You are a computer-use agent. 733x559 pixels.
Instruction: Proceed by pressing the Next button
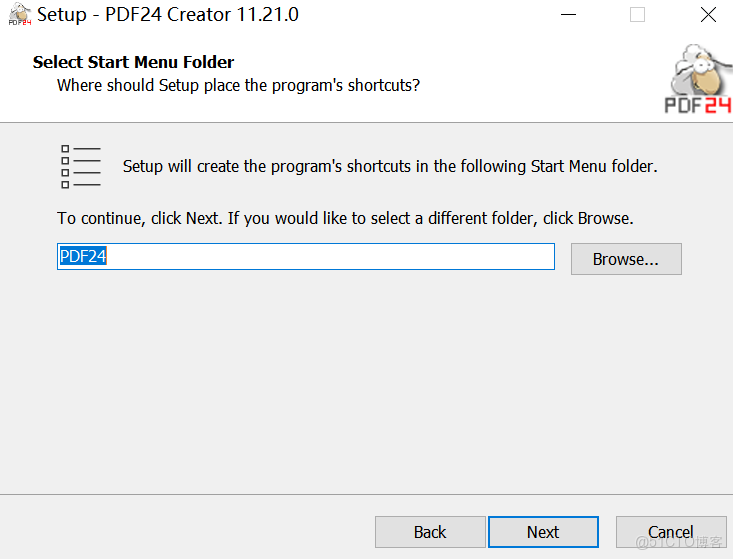543,532
